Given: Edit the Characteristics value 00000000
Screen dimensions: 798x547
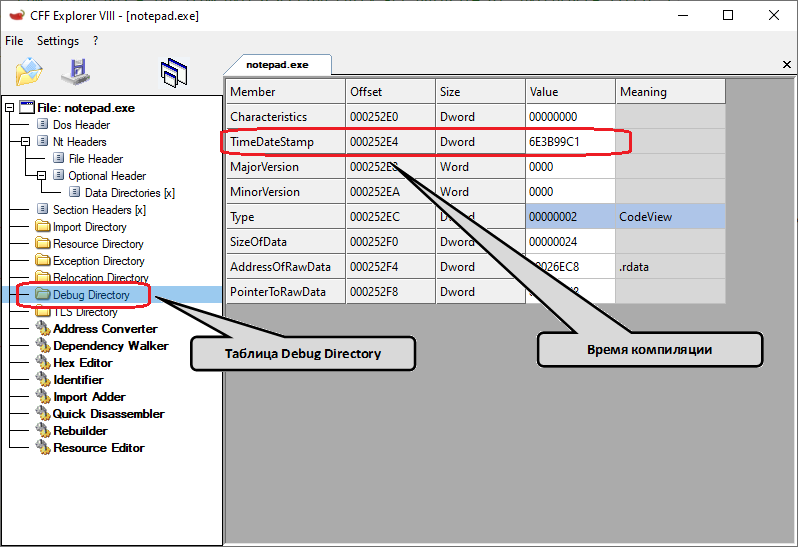Looking at the screenshot, I should 571,117.
